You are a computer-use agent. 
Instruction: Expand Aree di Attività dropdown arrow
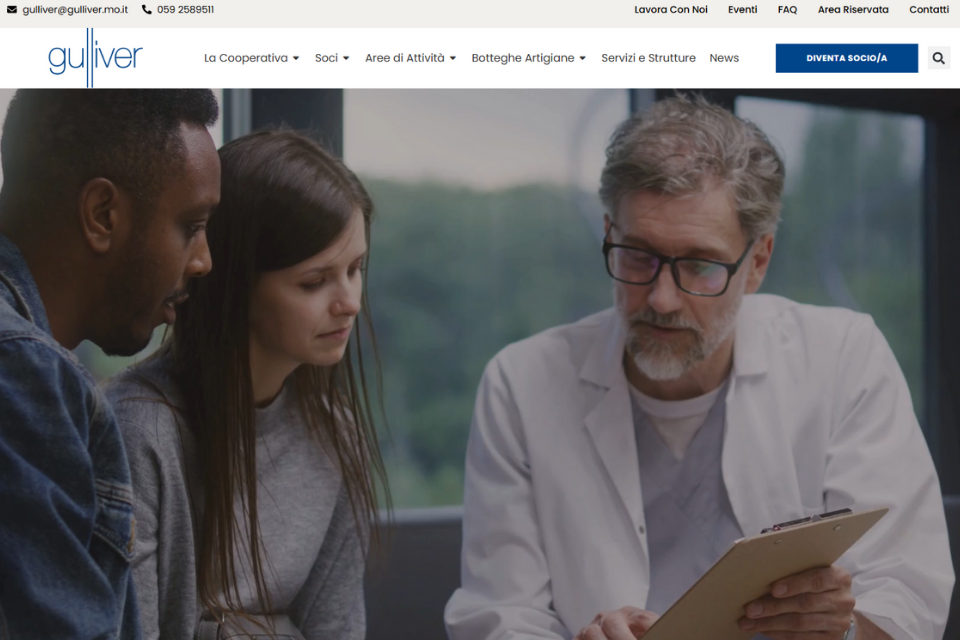coord(453,59)
